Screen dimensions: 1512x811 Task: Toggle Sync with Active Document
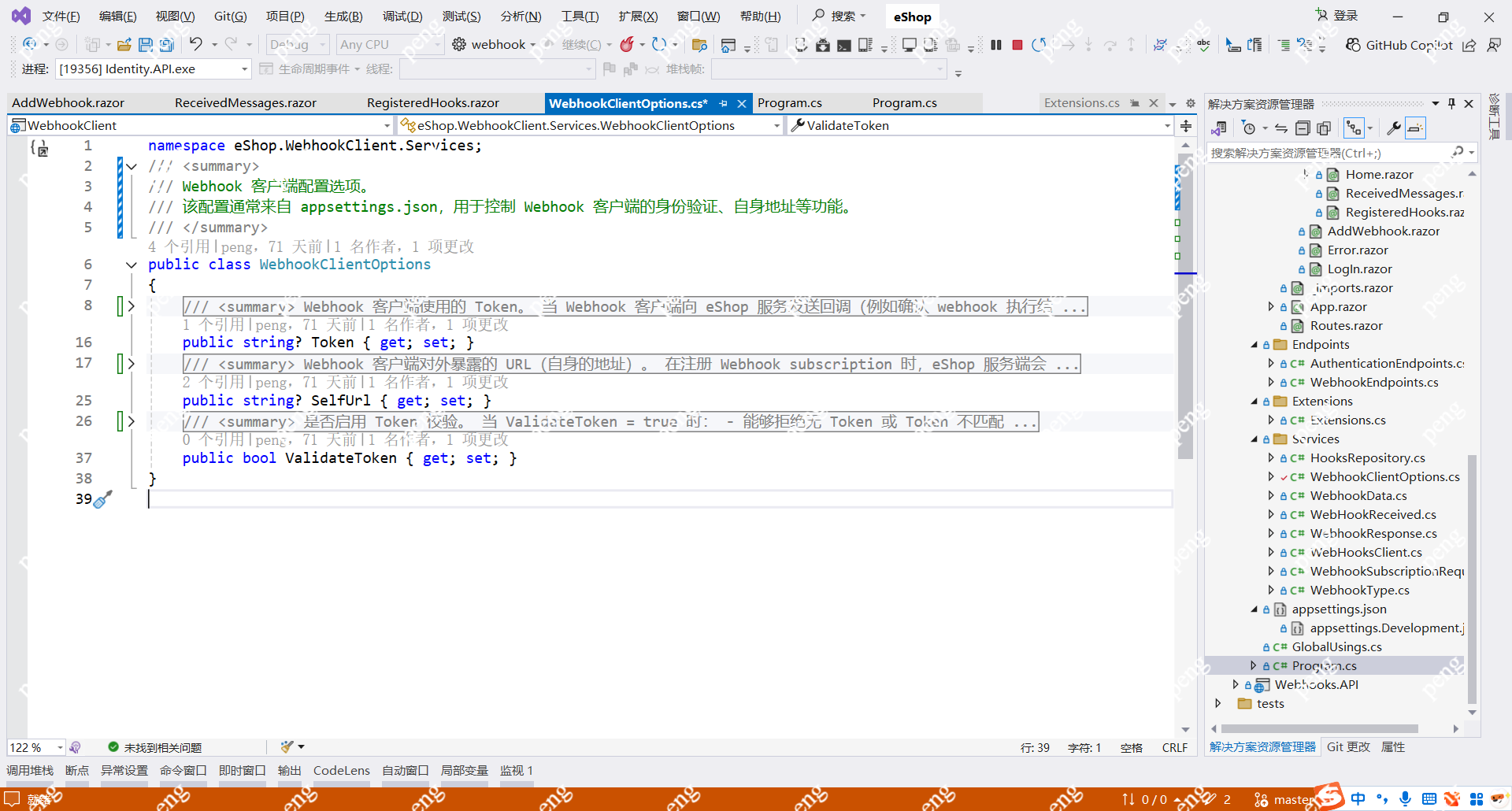tap(1281, 128)
